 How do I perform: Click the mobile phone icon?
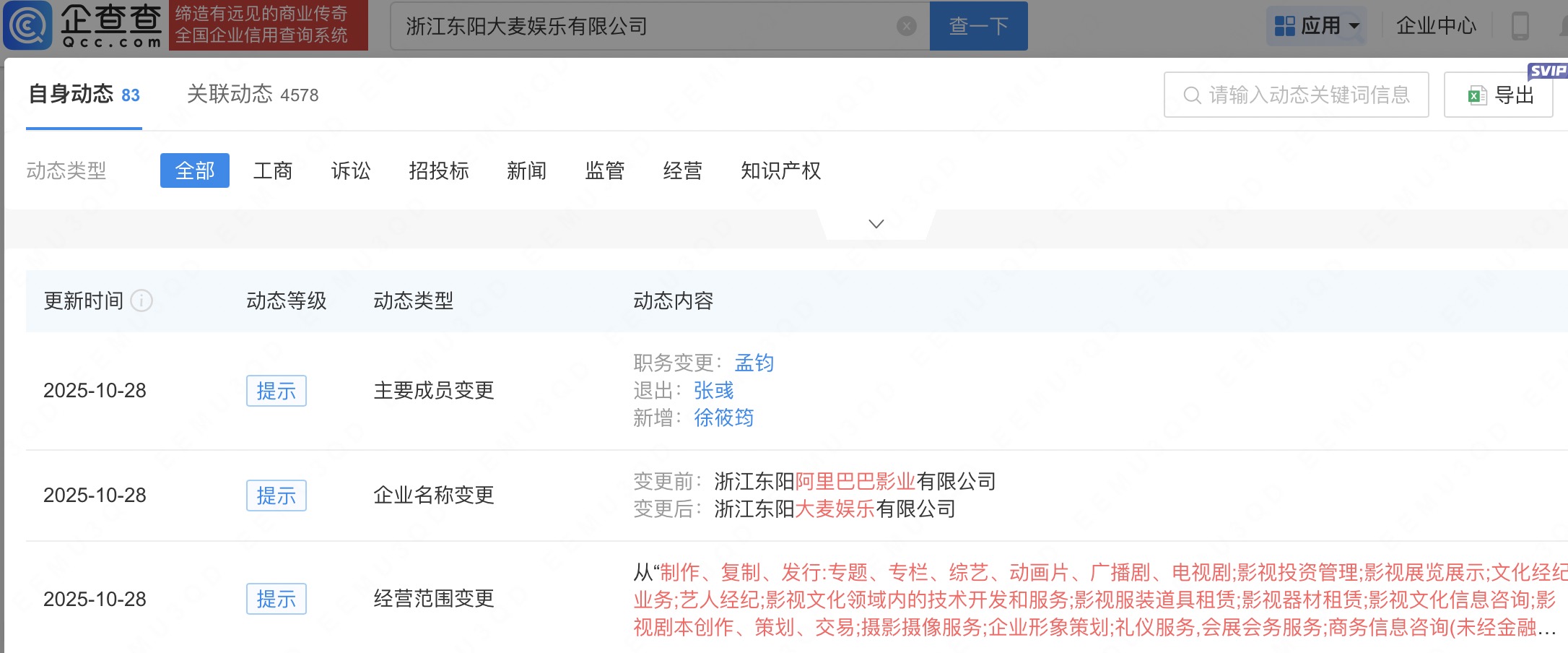pyautogui.click(x=1520, y=26)
